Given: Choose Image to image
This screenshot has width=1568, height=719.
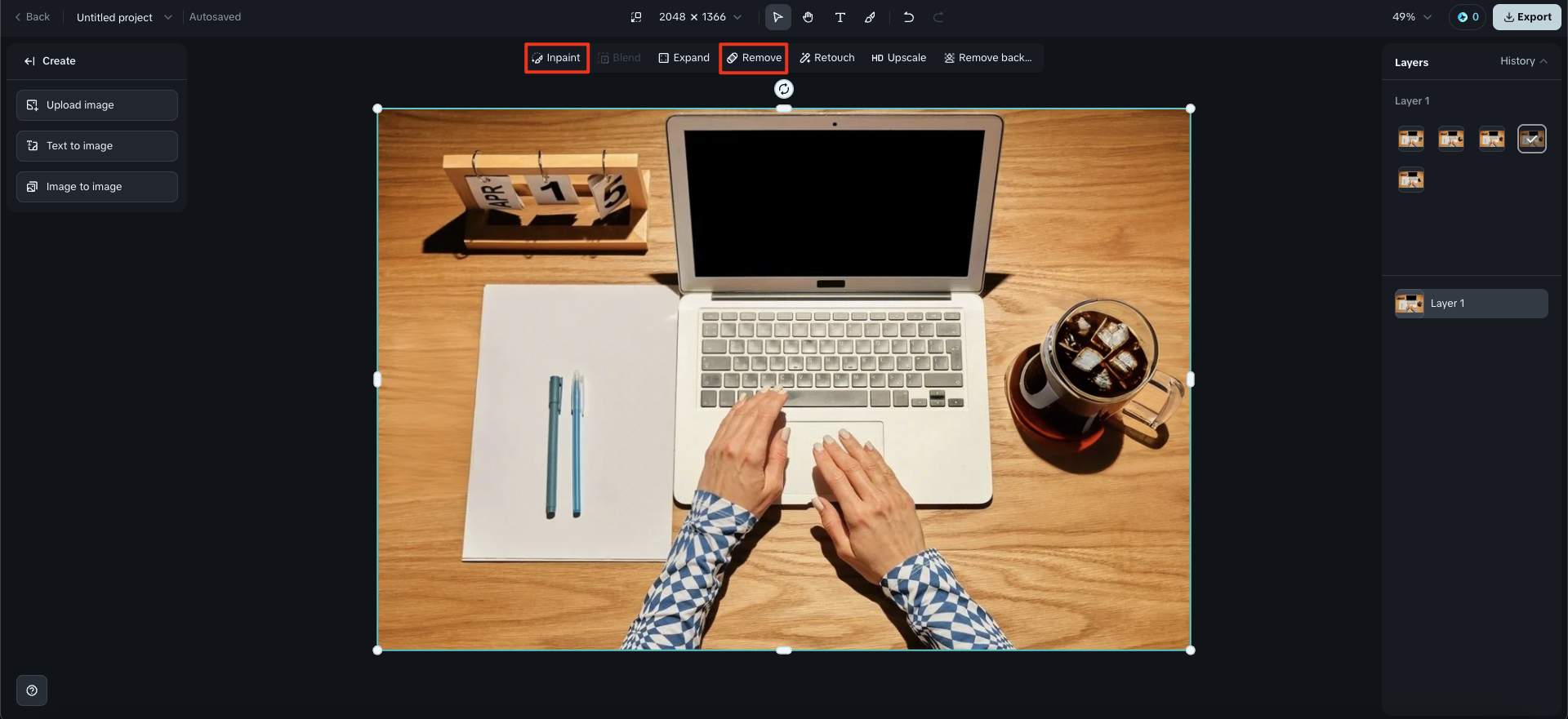Looking at the screenshot, I should click(x=97, y=187).
